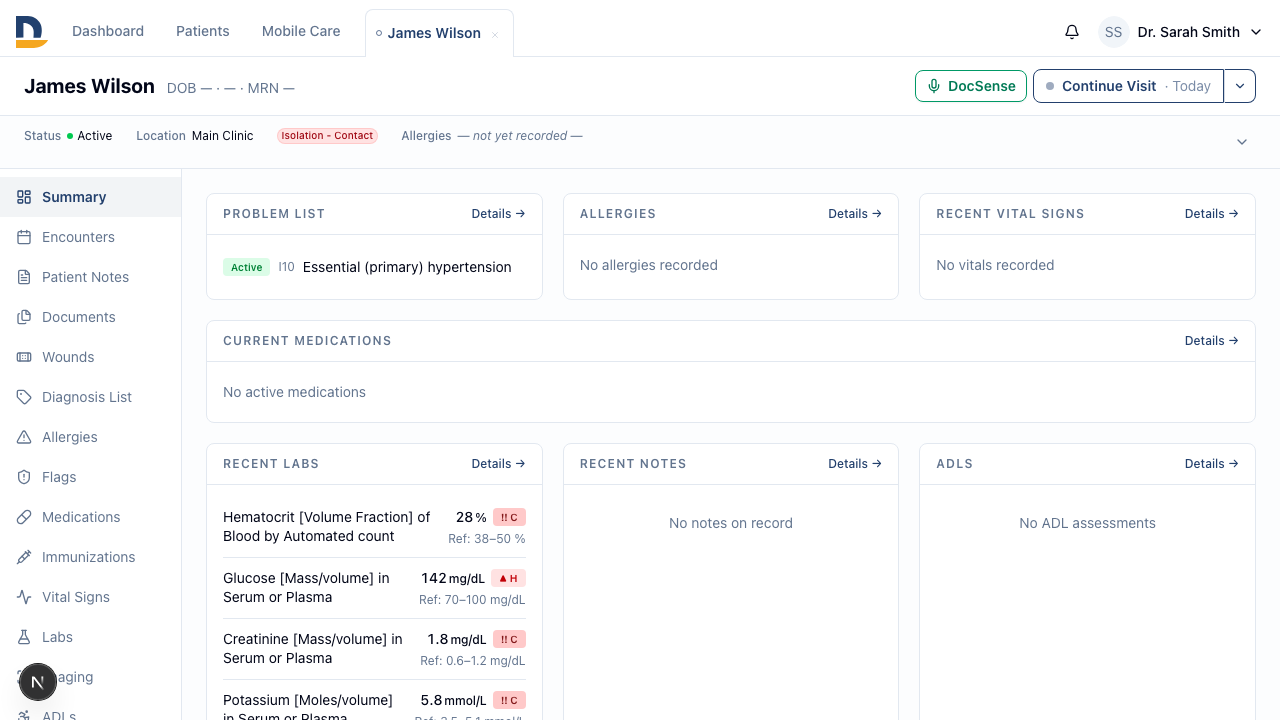This screenshot has width=1280, height=720.
Task: Expand the Continue Visit dropdown arrow
Action: [1240, 86]
